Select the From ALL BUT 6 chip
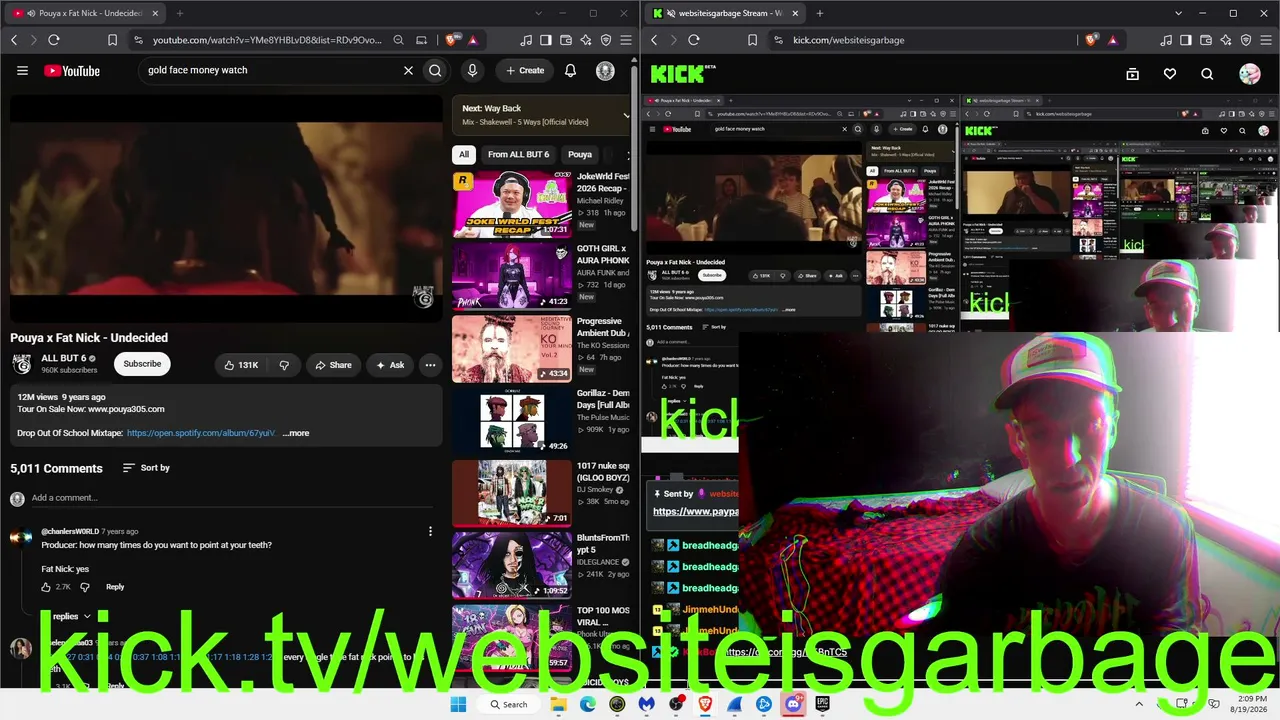The height and width of the screenshot is (720, 1280). (518, 155)
